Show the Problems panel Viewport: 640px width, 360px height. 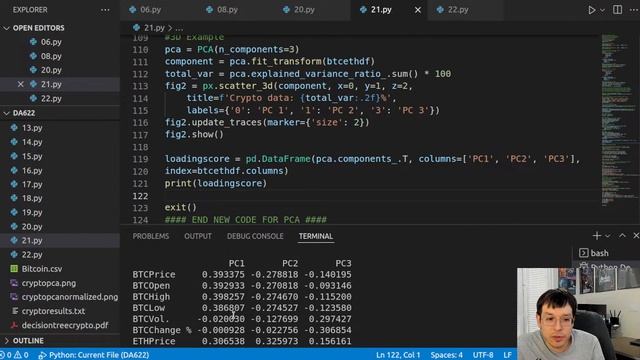pos(151,236)
